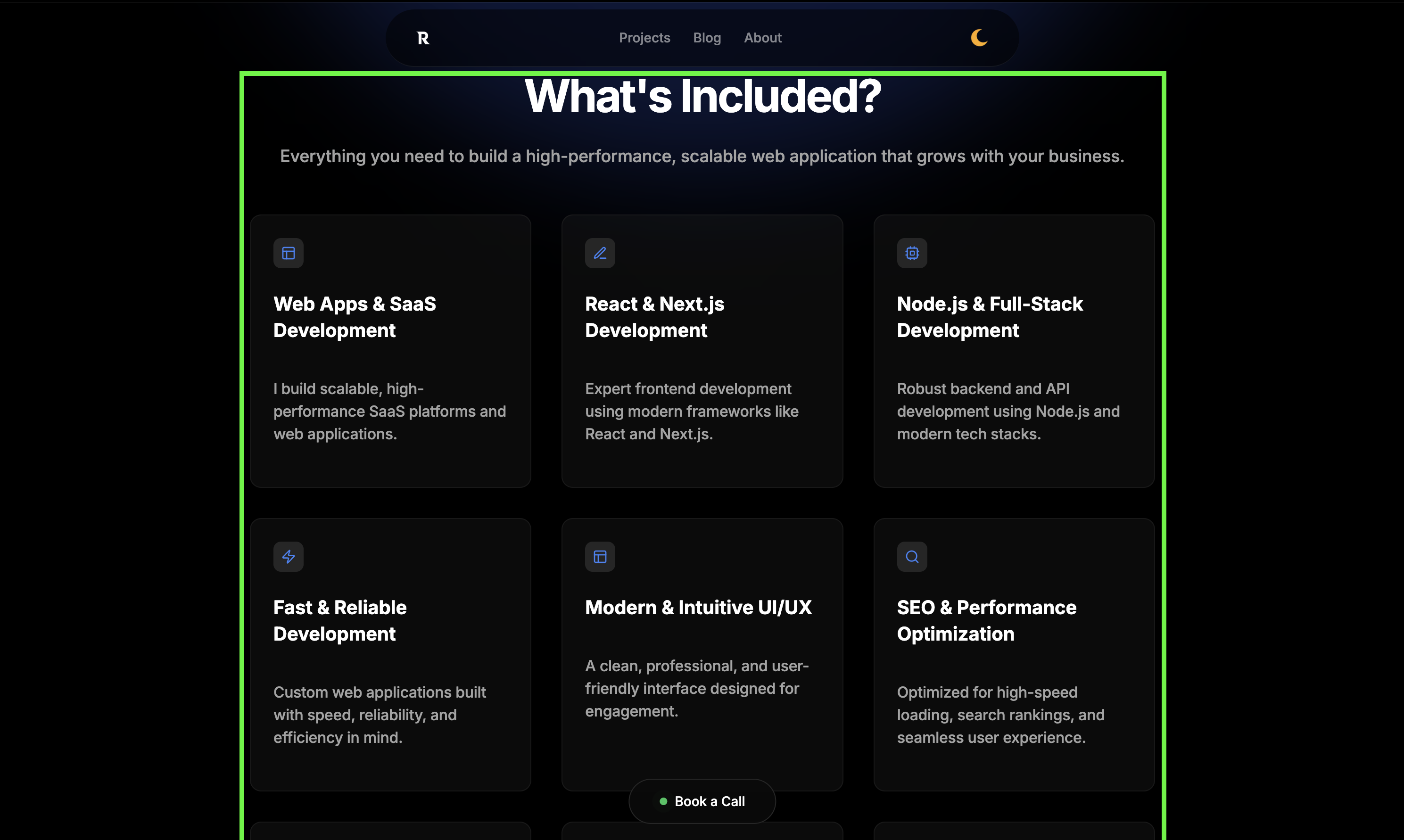Image resolution: width=1404 pixels, height=840 pixels.
Task: Click the SEO & Performance Optimization title
Action: (x=986, y=620)
